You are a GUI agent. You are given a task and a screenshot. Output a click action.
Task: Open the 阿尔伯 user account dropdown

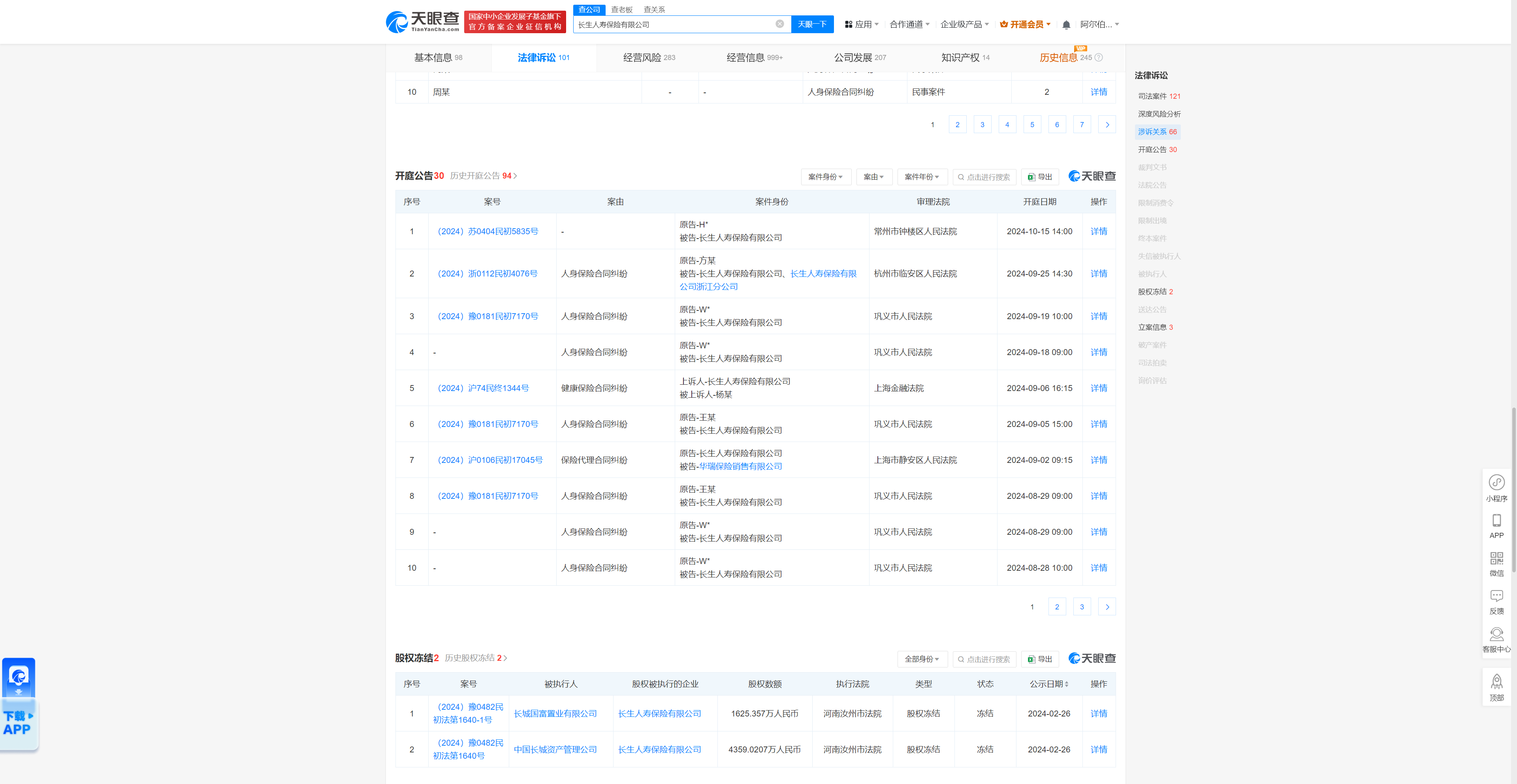coord(1099,24)
